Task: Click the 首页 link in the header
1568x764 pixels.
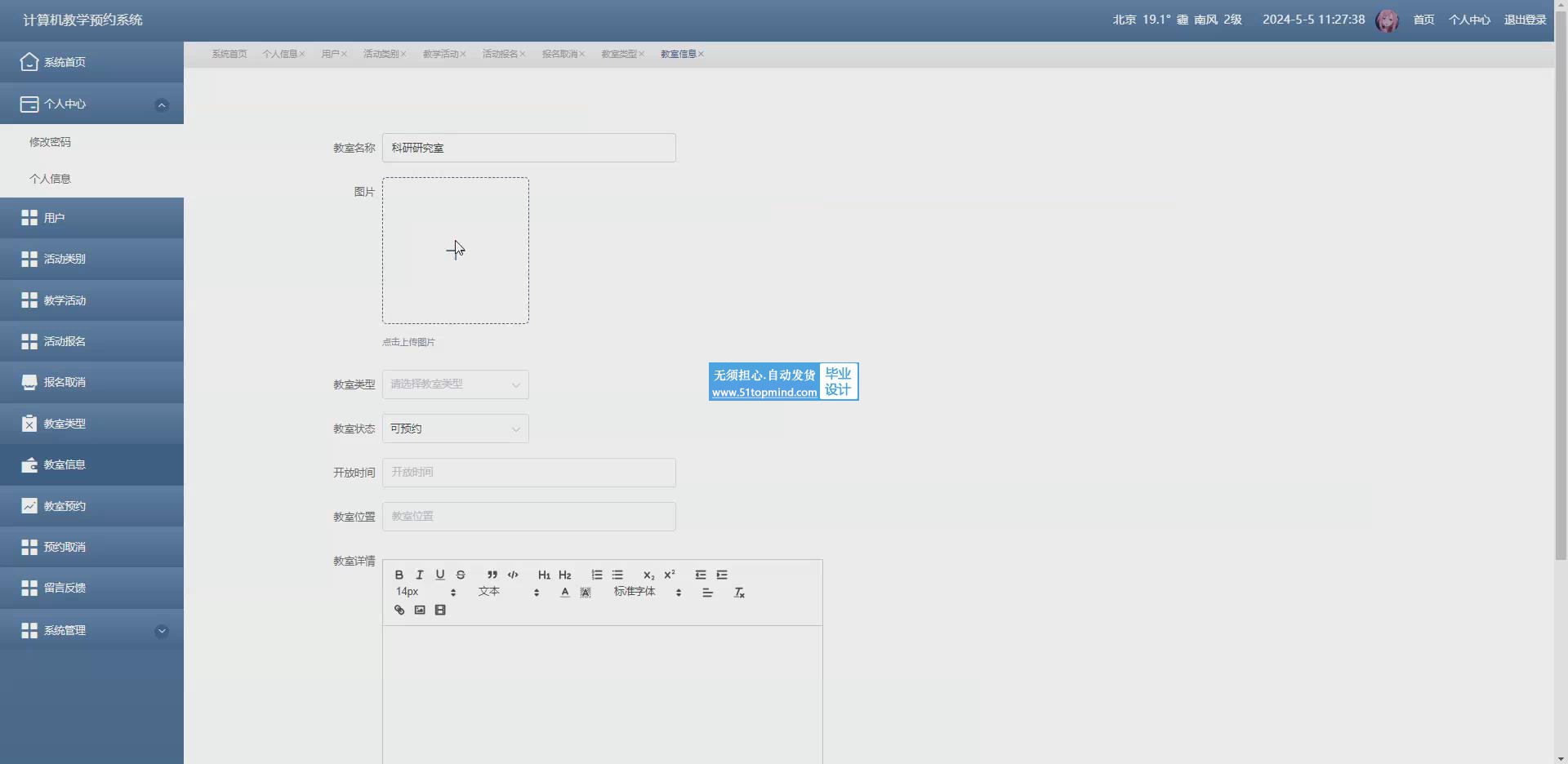Action: (x=1423, y=20)
